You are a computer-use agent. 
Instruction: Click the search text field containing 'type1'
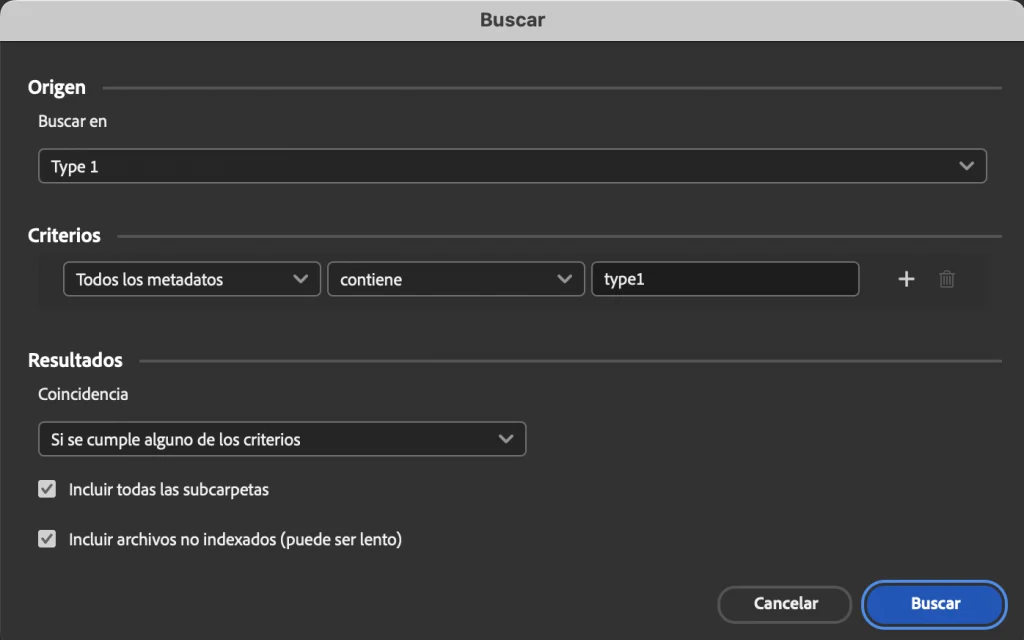coord(725,279)
